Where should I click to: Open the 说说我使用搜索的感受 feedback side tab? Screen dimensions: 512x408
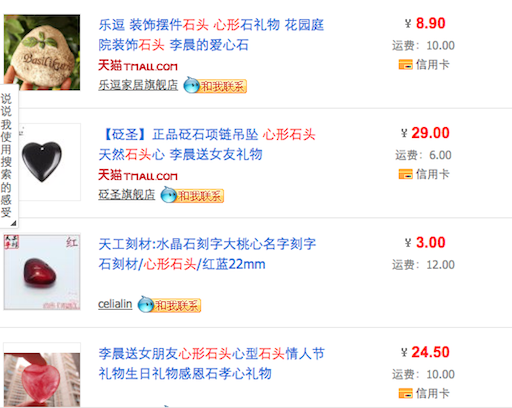pyautogui.click(x=7, y=155)
